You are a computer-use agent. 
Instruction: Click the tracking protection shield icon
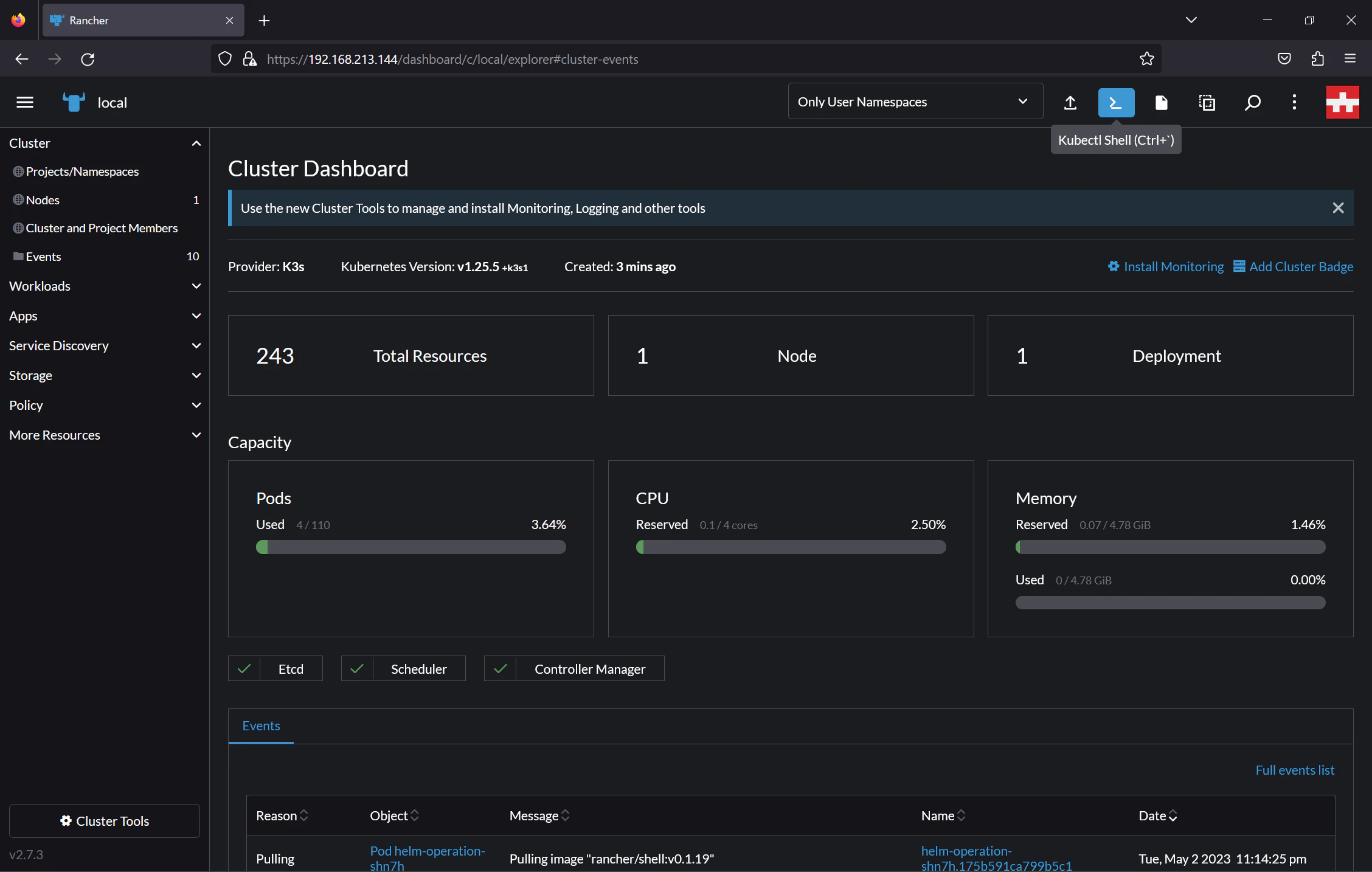tap(225, 59)
